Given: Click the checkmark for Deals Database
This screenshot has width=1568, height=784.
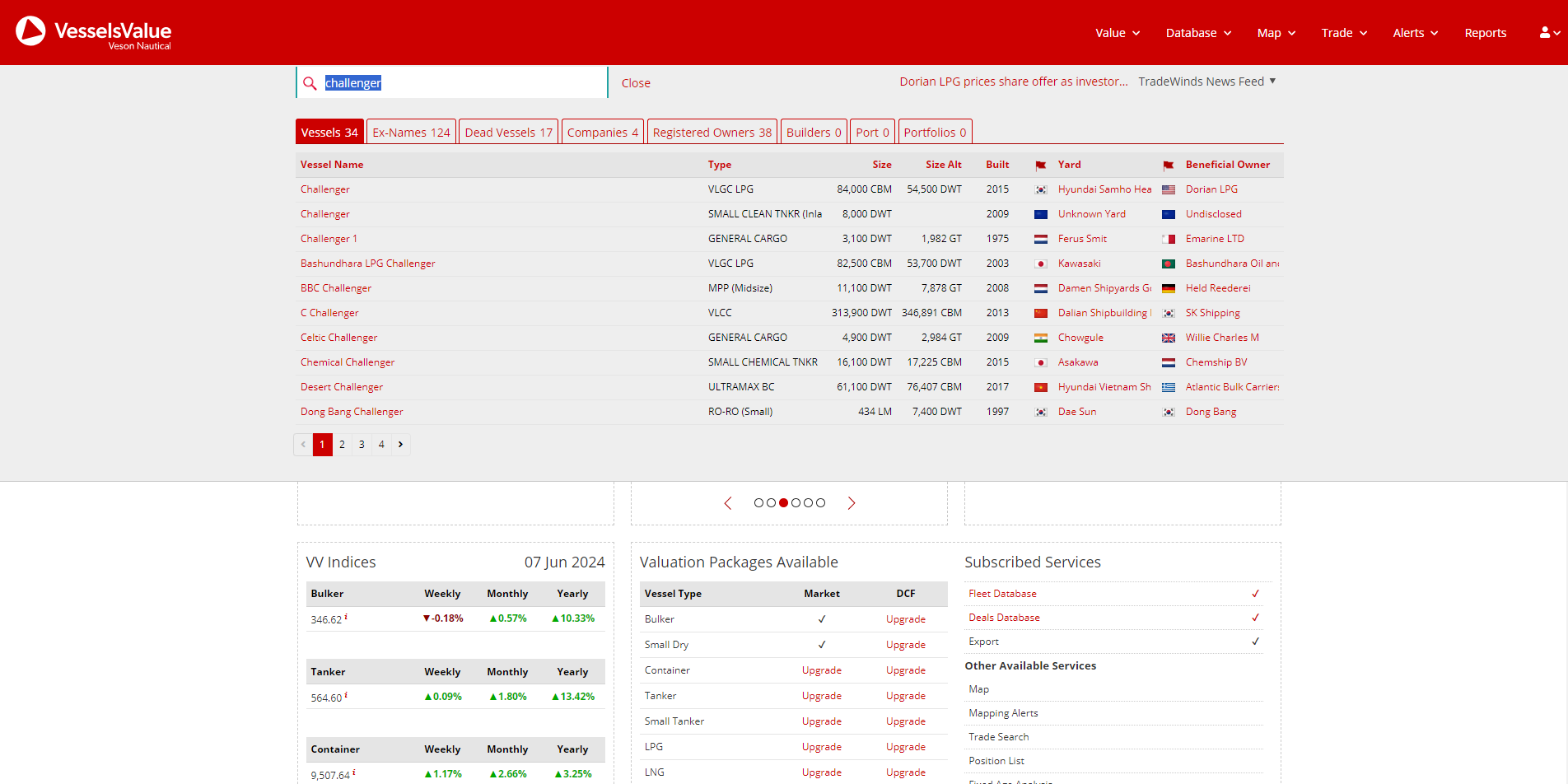Looking at the screenshot, I should click(x=1255, y=618).
